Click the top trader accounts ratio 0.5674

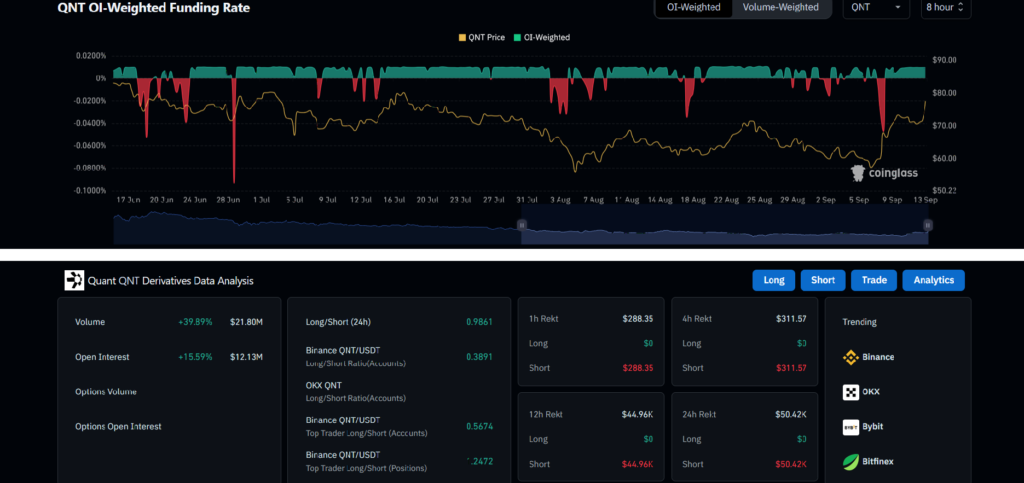479,426
